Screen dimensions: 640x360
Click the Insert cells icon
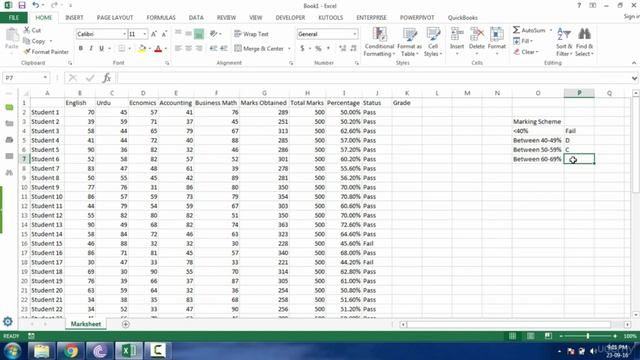[457, 34]
